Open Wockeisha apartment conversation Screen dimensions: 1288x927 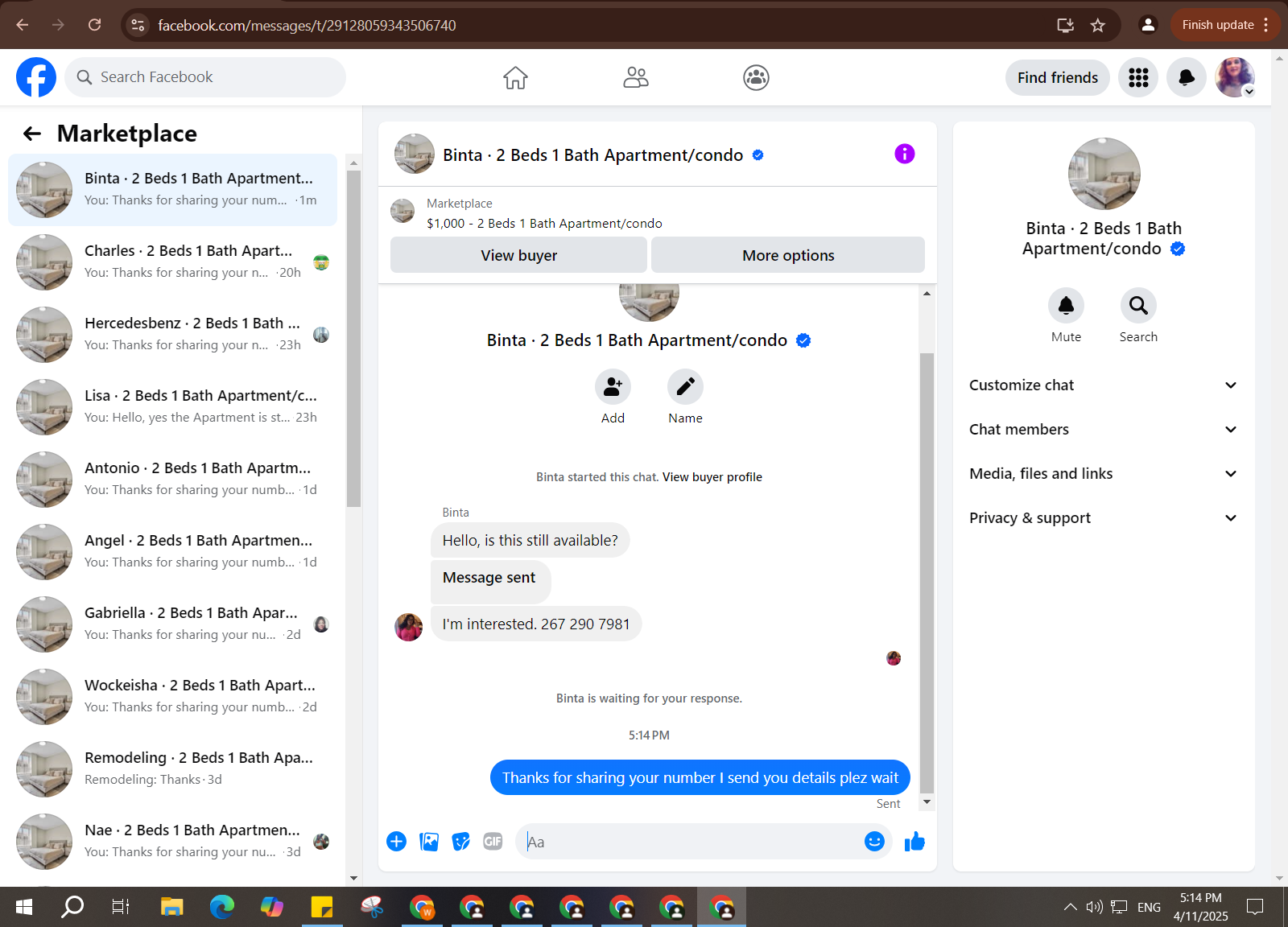tap(172, 697)
